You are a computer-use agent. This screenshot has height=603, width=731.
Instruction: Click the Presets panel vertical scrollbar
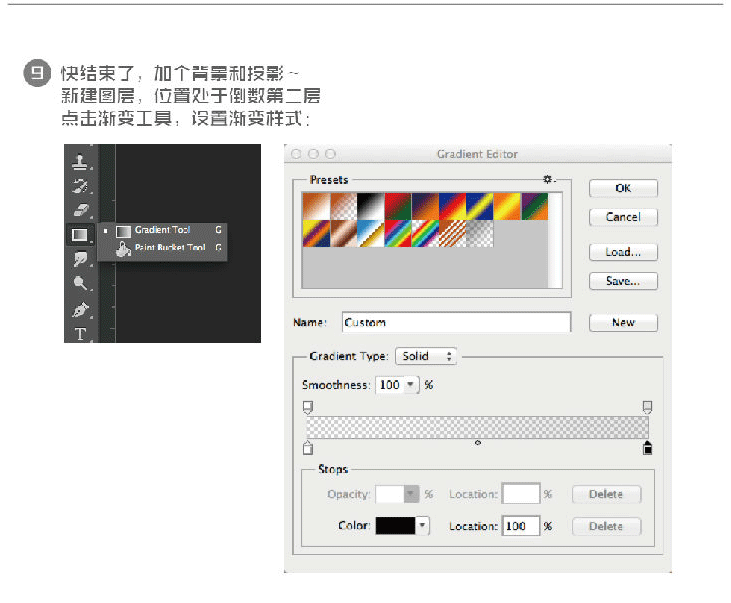coord(555,241)
